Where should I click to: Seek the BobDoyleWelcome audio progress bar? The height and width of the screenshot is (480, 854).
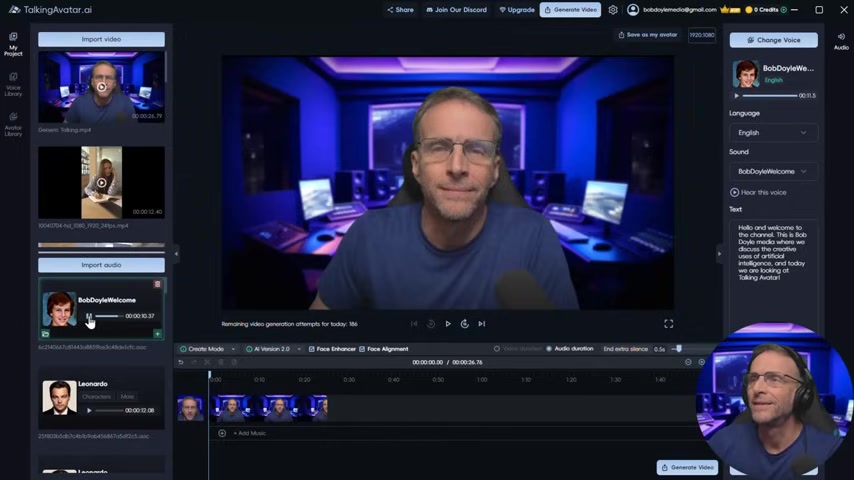pos(109,316)
